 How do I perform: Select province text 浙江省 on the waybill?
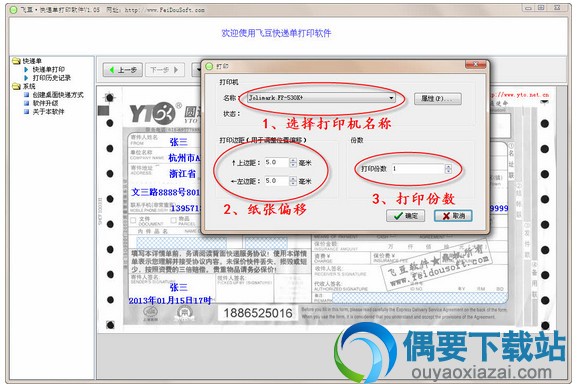[183, 174]
